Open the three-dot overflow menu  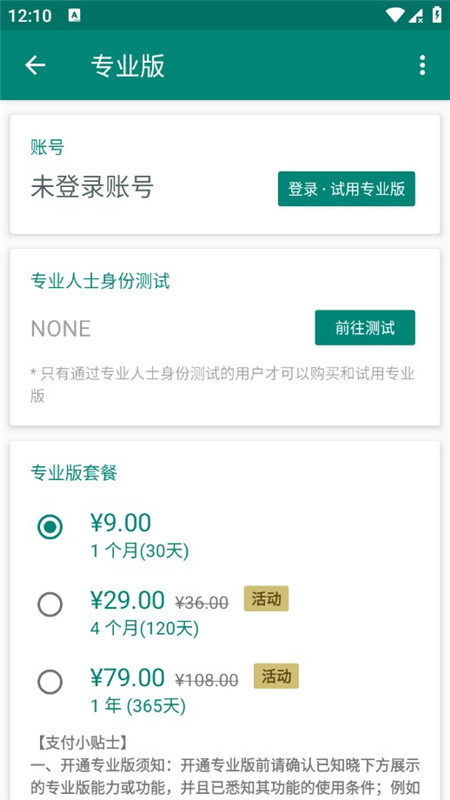pyautogui.click(x=422, y=65)
